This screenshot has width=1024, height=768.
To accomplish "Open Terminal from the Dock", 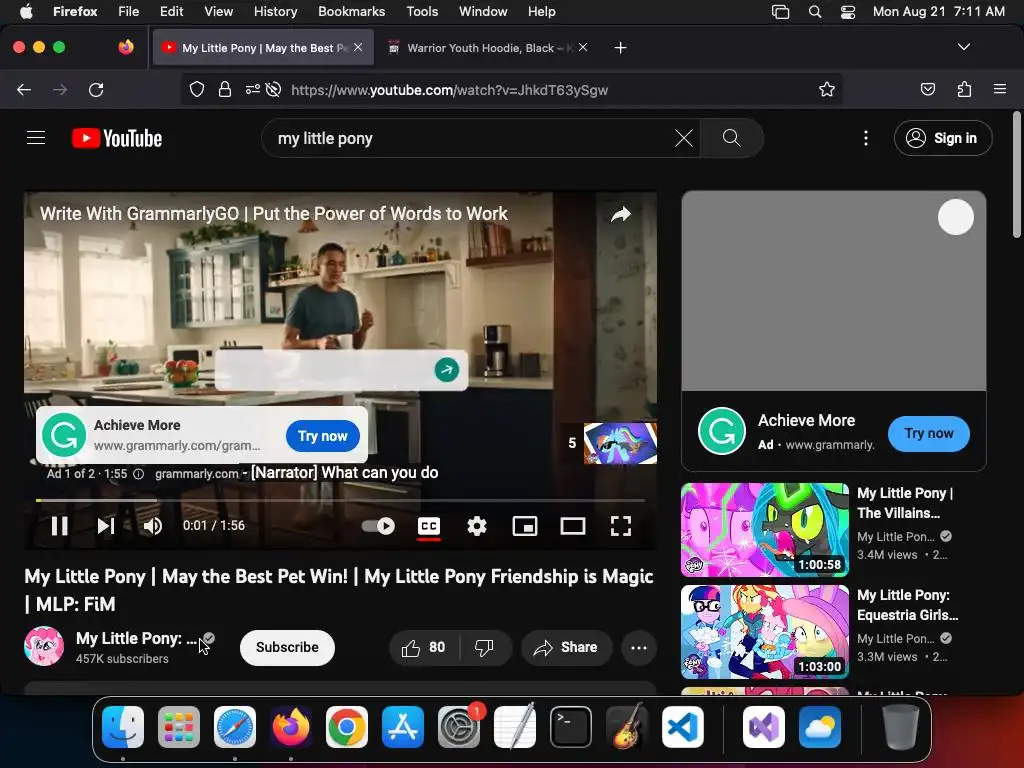I will (571, 727).
